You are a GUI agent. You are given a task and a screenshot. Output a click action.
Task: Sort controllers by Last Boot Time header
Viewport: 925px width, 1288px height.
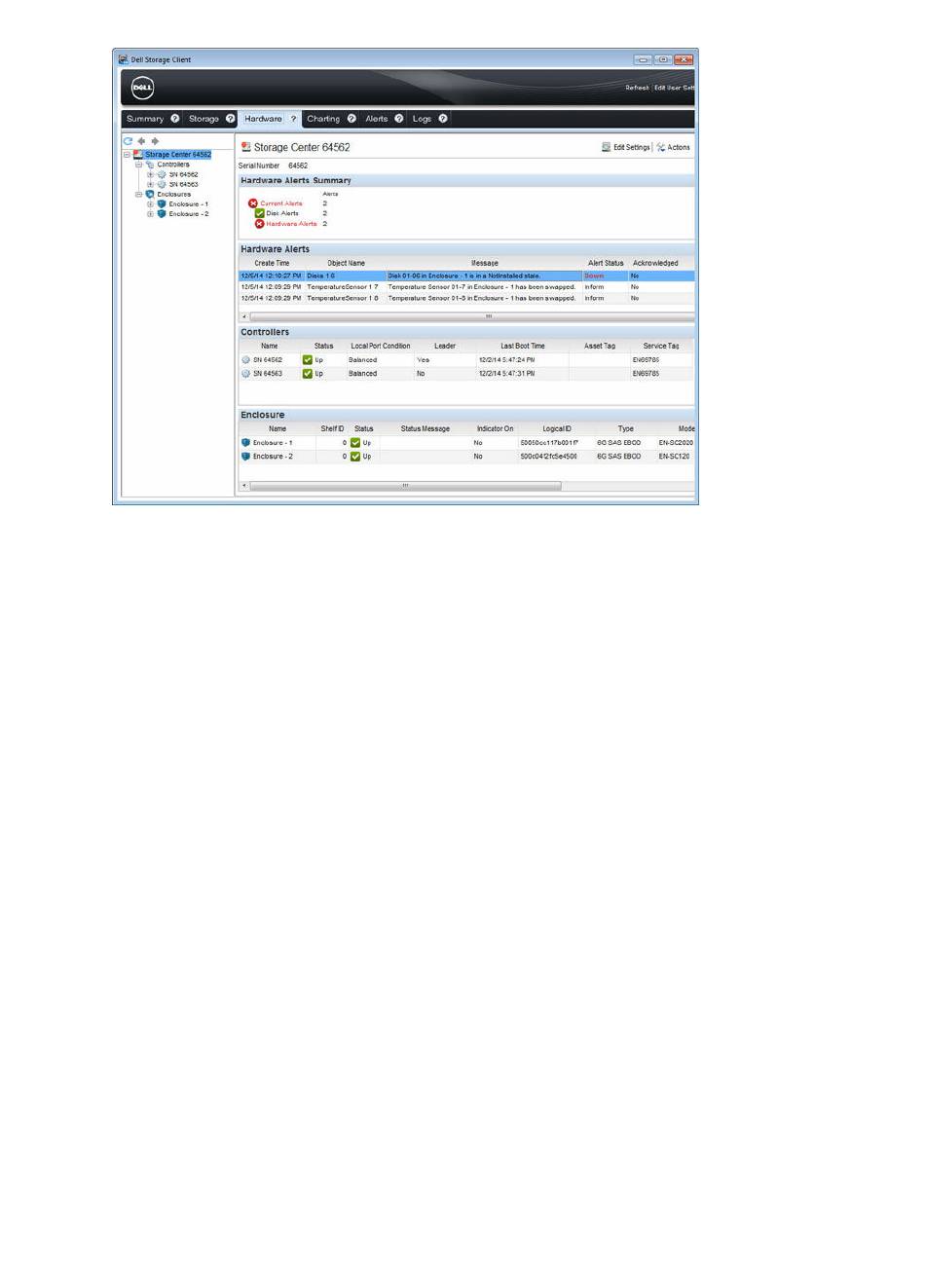523,346
